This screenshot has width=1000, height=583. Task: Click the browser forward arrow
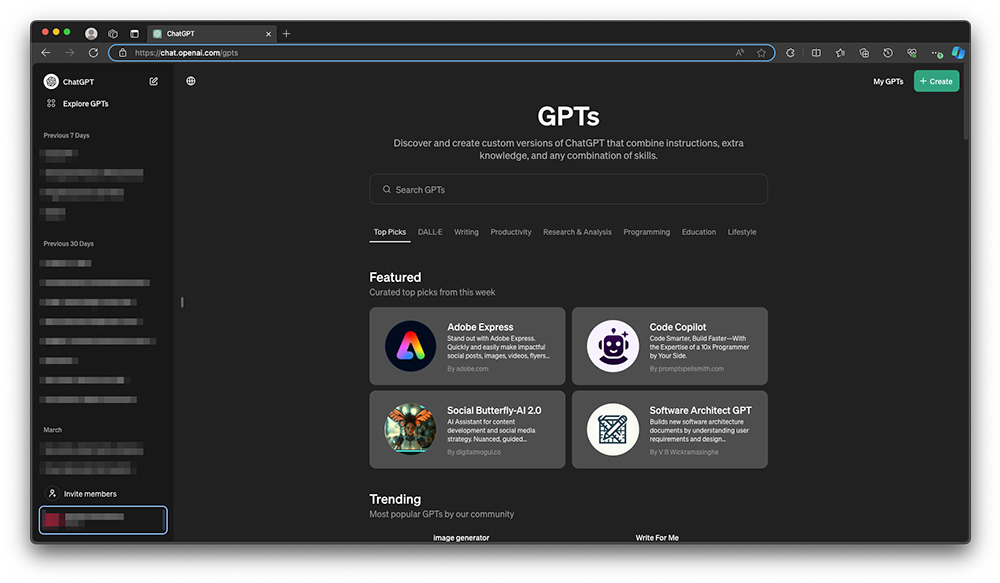pyautogui.click(x=70, y=53)
